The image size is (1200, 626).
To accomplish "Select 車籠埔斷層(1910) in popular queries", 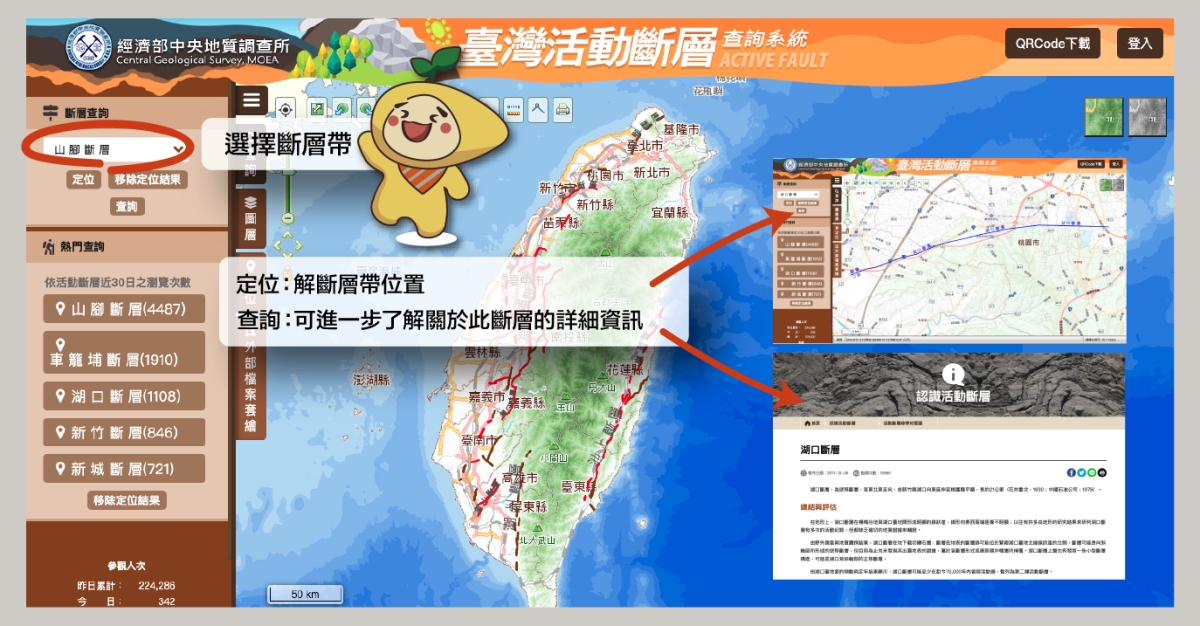I will 125,352.
